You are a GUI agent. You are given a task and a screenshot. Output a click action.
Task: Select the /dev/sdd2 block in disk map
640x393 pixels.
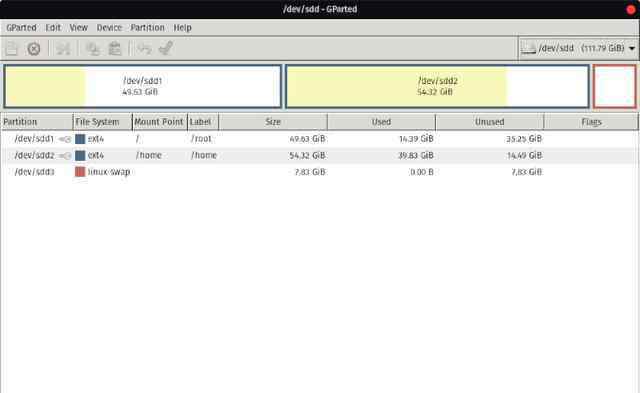[437, 87]
